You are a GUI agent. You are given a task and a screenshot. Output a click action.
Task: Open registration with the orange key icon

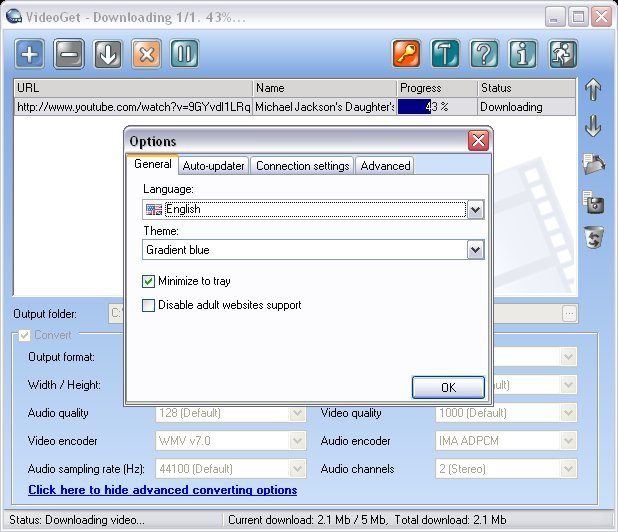406,54
